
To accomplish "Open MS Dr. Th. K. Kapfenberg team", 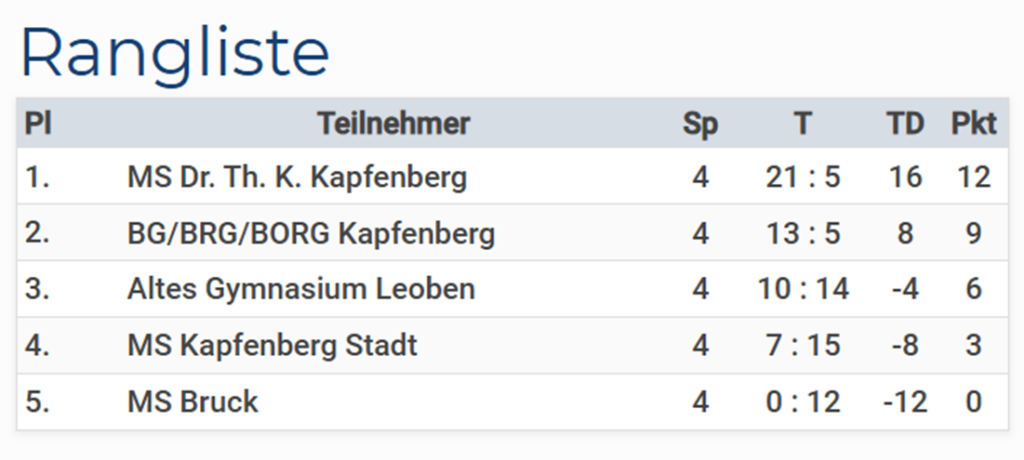I will 297,178.
